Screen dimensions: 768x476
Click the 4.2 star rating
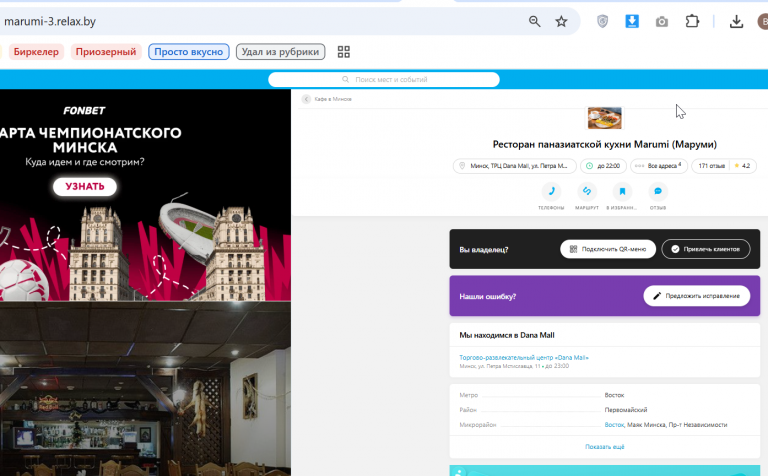click(742, 166)
